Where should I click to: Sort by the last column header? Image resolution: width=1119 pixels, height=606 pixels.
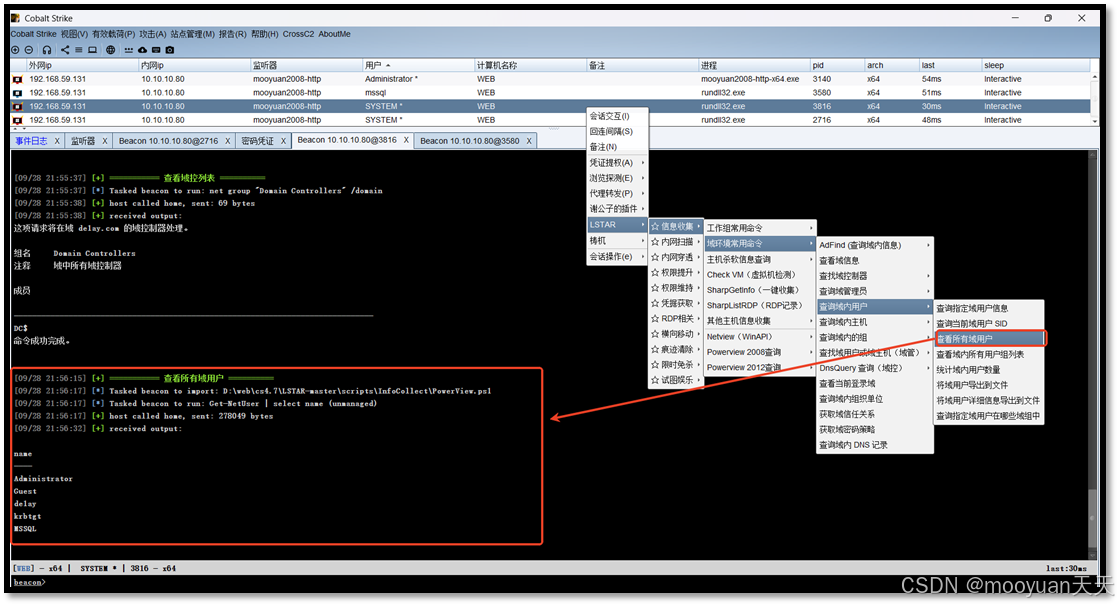click(x=949, y=65)
